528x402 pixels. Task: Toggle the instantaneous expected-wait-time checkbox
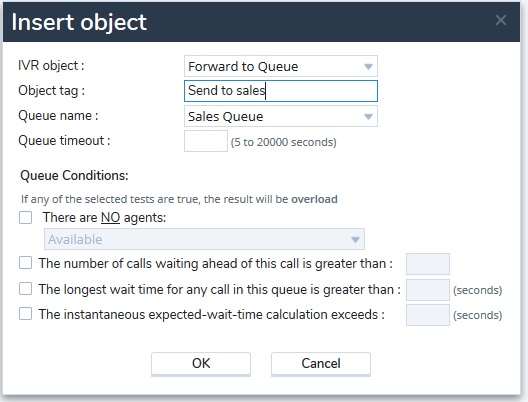[x=26, y=314]
